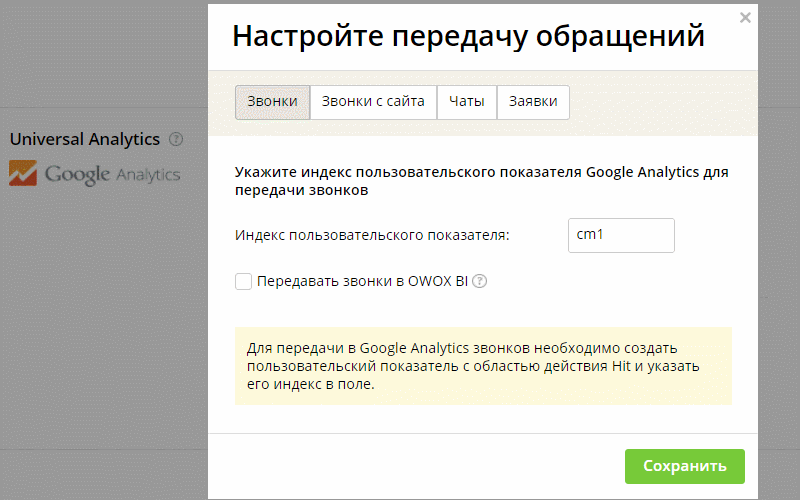This screenshot has height=500, width=800.
Task: Enable Передавать звонки в OWOX BI checkbox
Action: tap(243, 281)
